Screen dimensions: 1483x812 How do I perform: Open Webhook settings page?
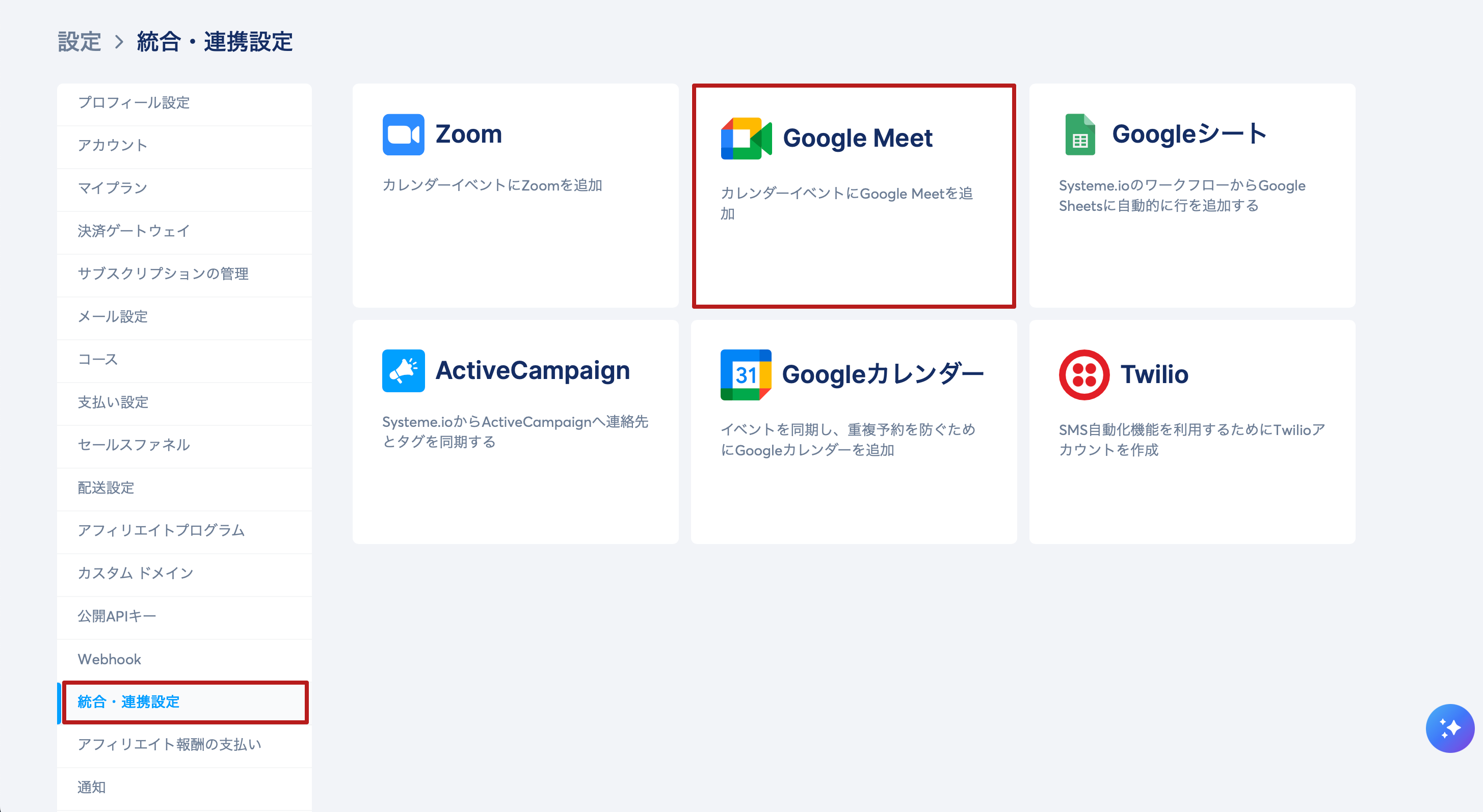[110, 659]
